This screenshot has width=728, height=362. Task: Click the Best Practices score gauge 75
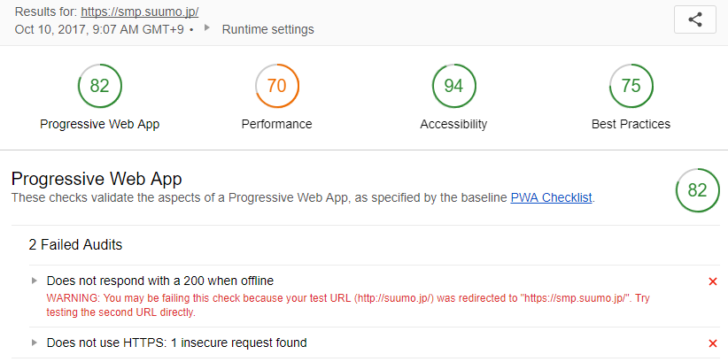pos(631,86)
